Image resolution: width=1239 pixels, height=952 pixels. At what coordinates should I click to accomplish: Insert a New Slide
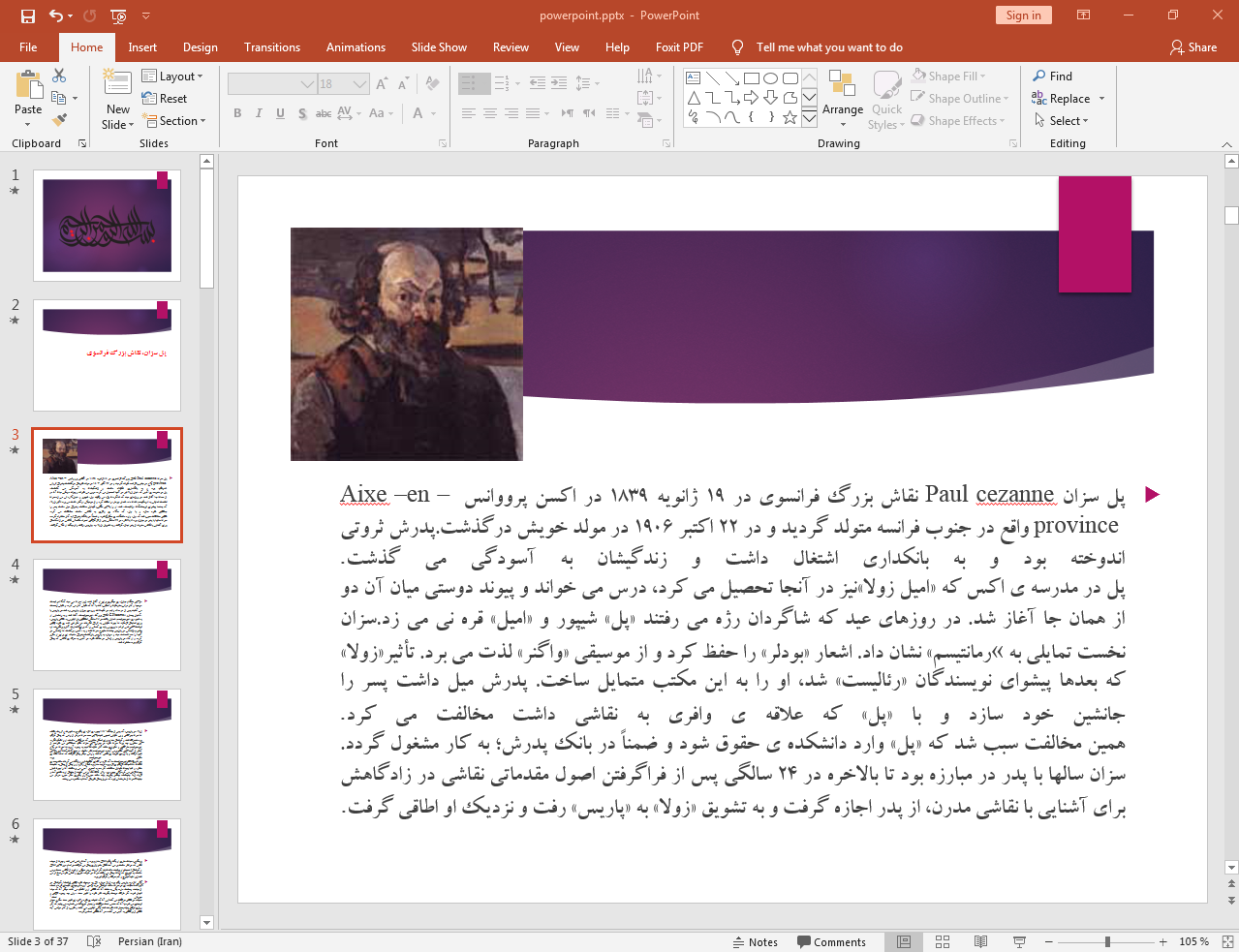pyautogui.click(x=118, y=100)
